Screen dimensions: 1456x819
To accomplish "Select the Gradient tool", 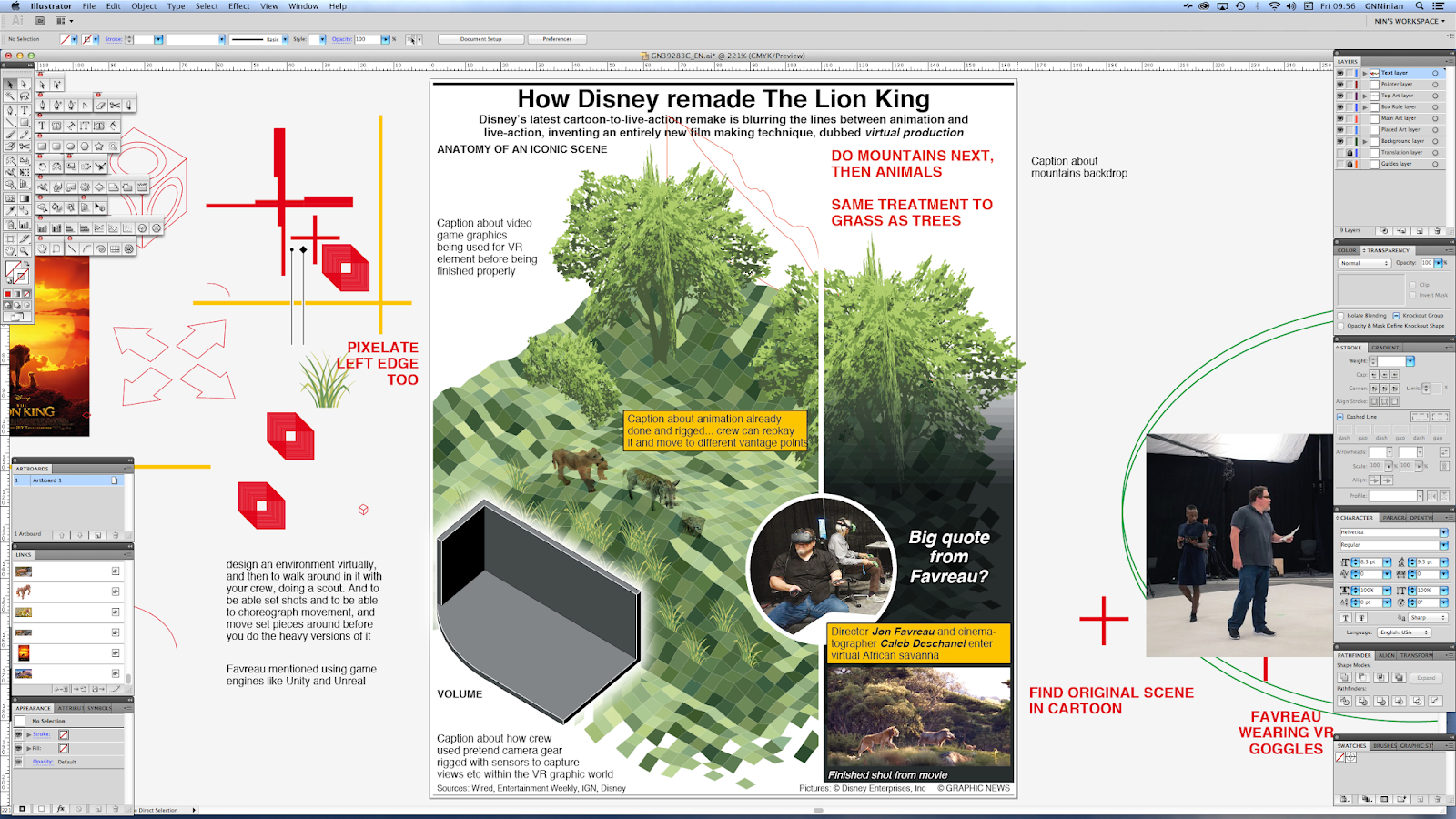I will pos(25,197).
